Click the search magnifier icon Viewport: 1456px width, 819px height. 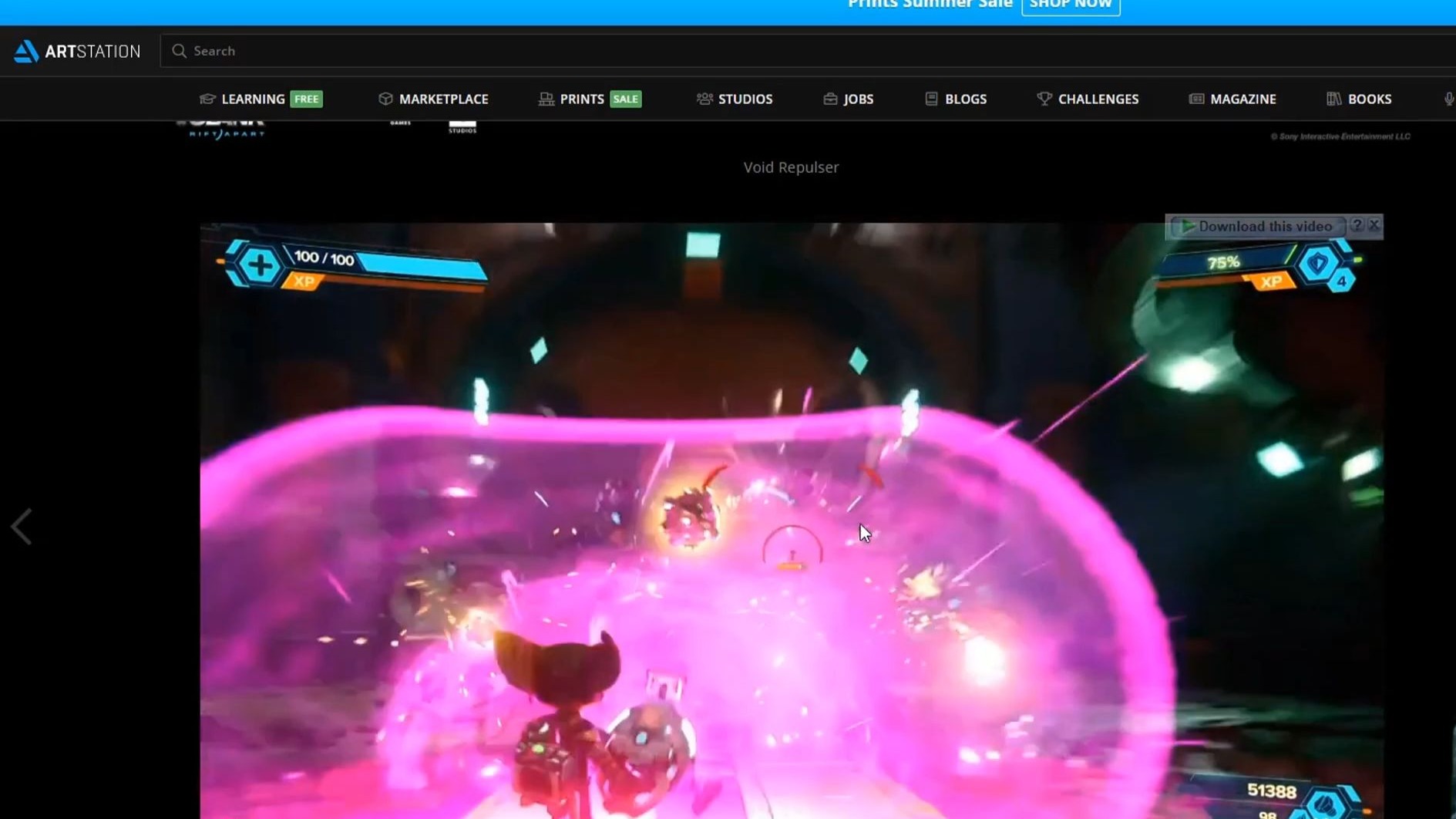179,51
